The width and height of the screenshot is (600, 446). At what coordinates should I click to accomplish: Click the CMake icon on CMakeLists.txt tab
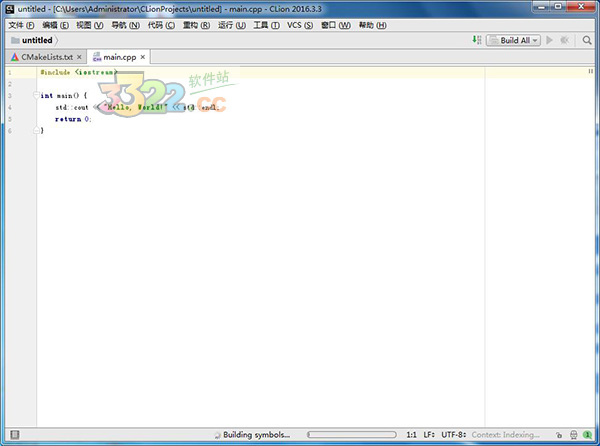(x=15, y=57)
